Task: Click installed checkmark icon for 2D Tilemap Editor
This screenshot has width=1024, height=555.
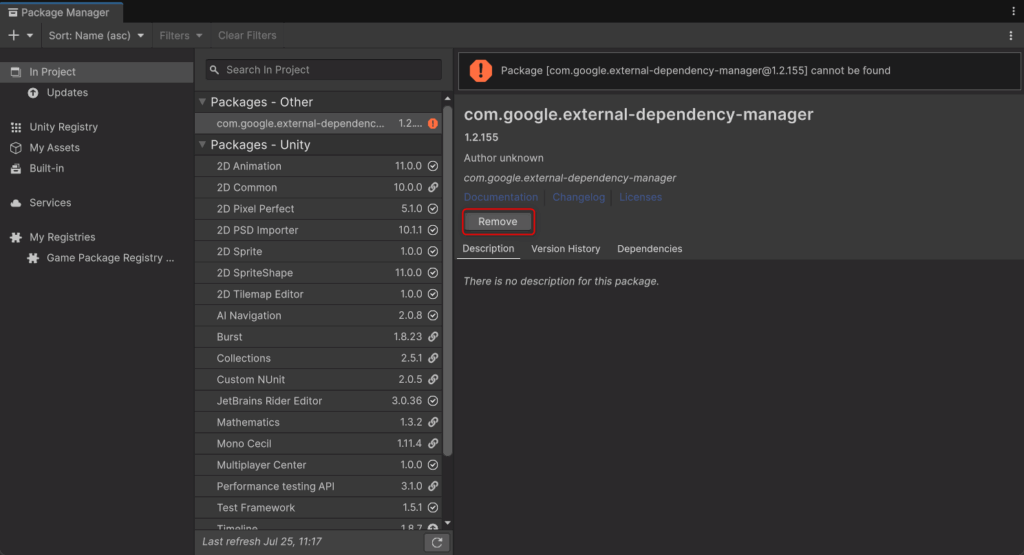Action: click(433, 294)
